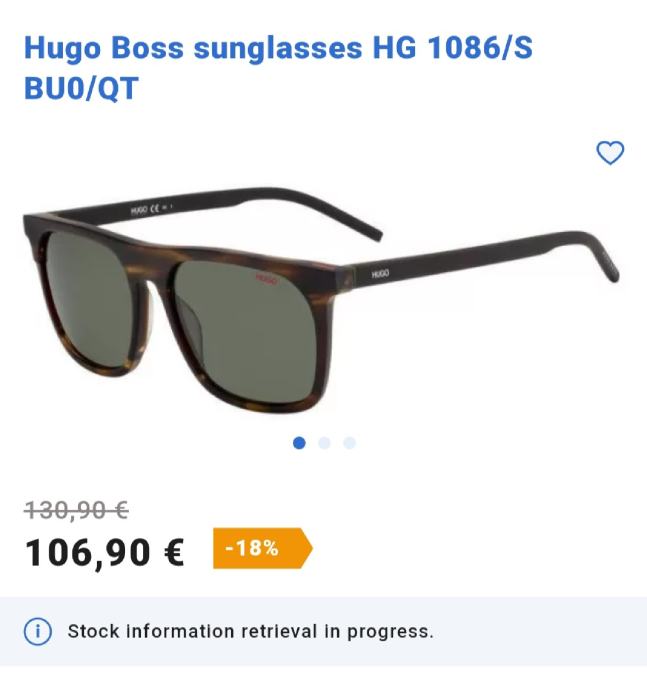The image size is (647, 690).
Task: Click the HG 1086/S model number
Action: coord(453,48)
